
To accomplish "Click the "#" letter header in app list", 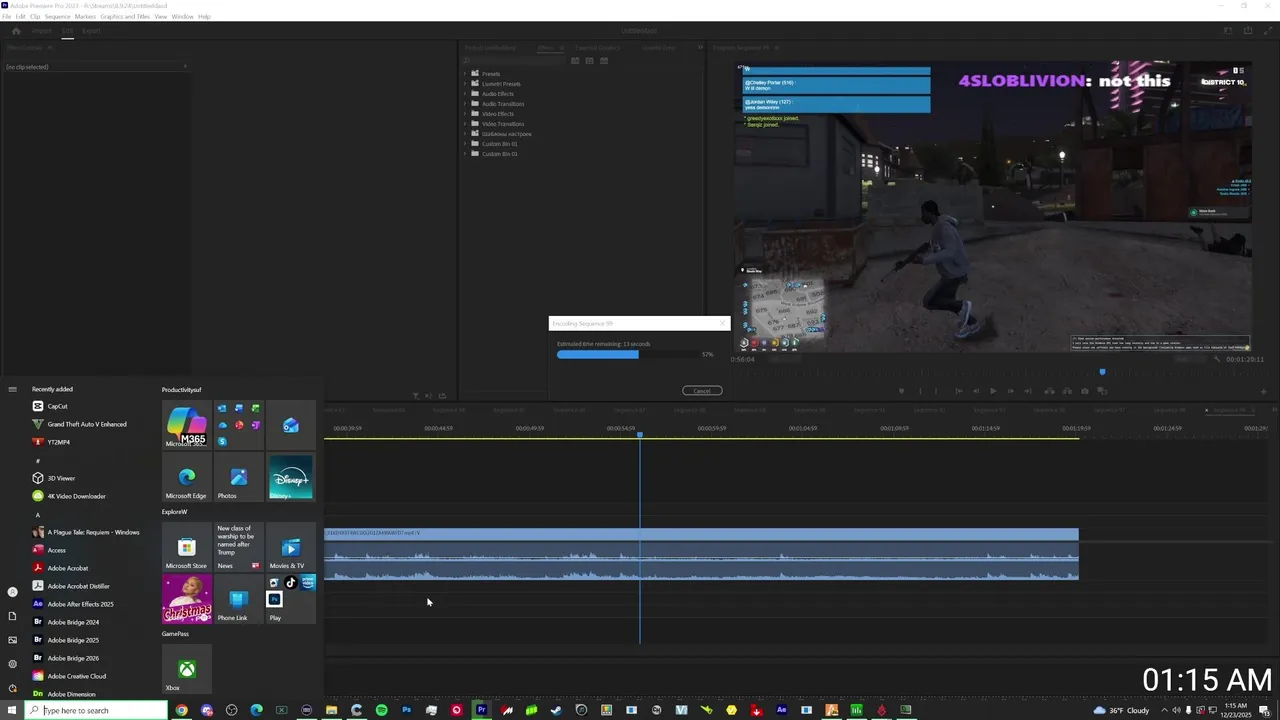I will point(38,460).
